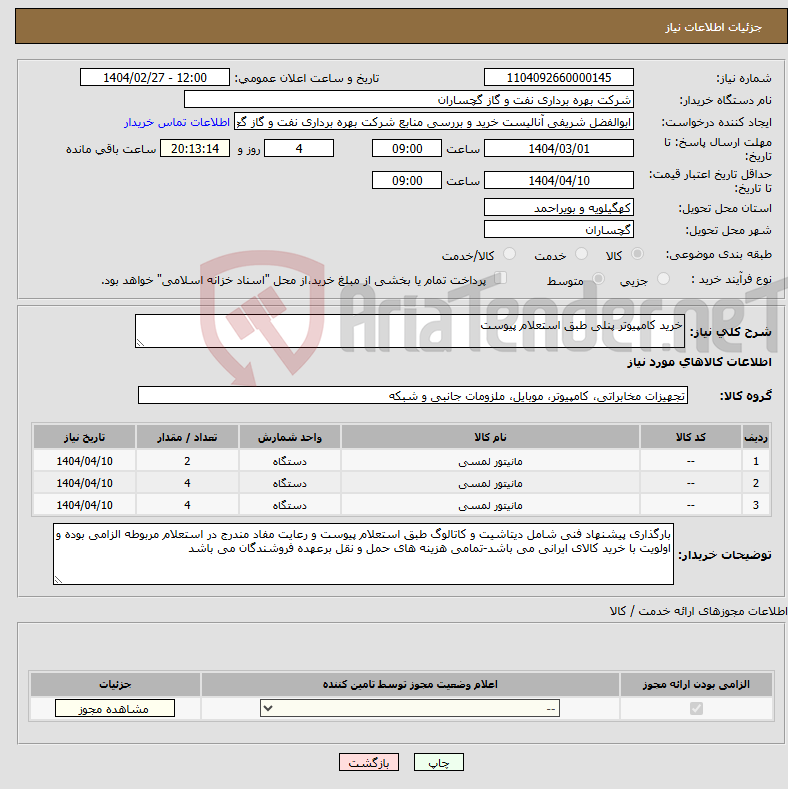
Task: Click date 1404/04/10 in row 3
Action: tap(85, 505)
